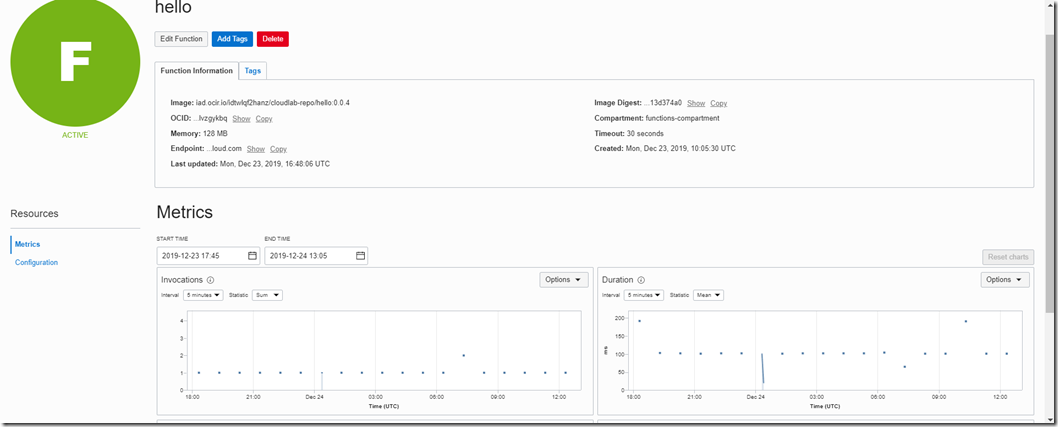Click the blue Add Tags button
1058x427 pixels.
[x=232, y=39]
